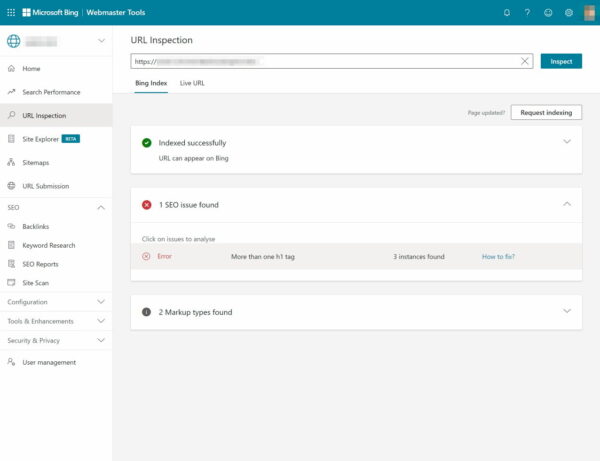Open the feedback smiley icon
The image size is (600, 461).
(548, 13)
